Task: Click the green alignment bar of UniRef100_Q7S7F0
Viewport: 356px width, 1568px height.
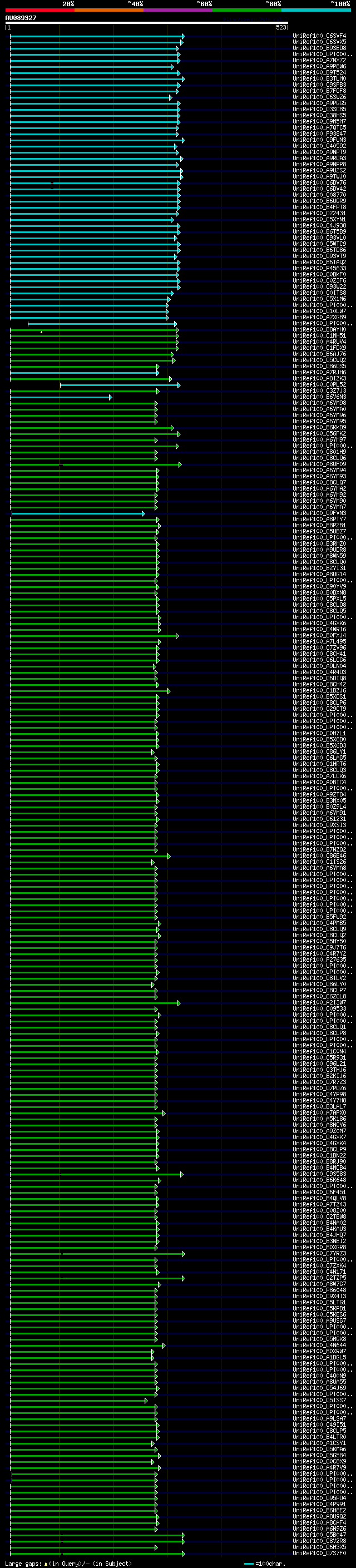Action: tap(97, 1554)
